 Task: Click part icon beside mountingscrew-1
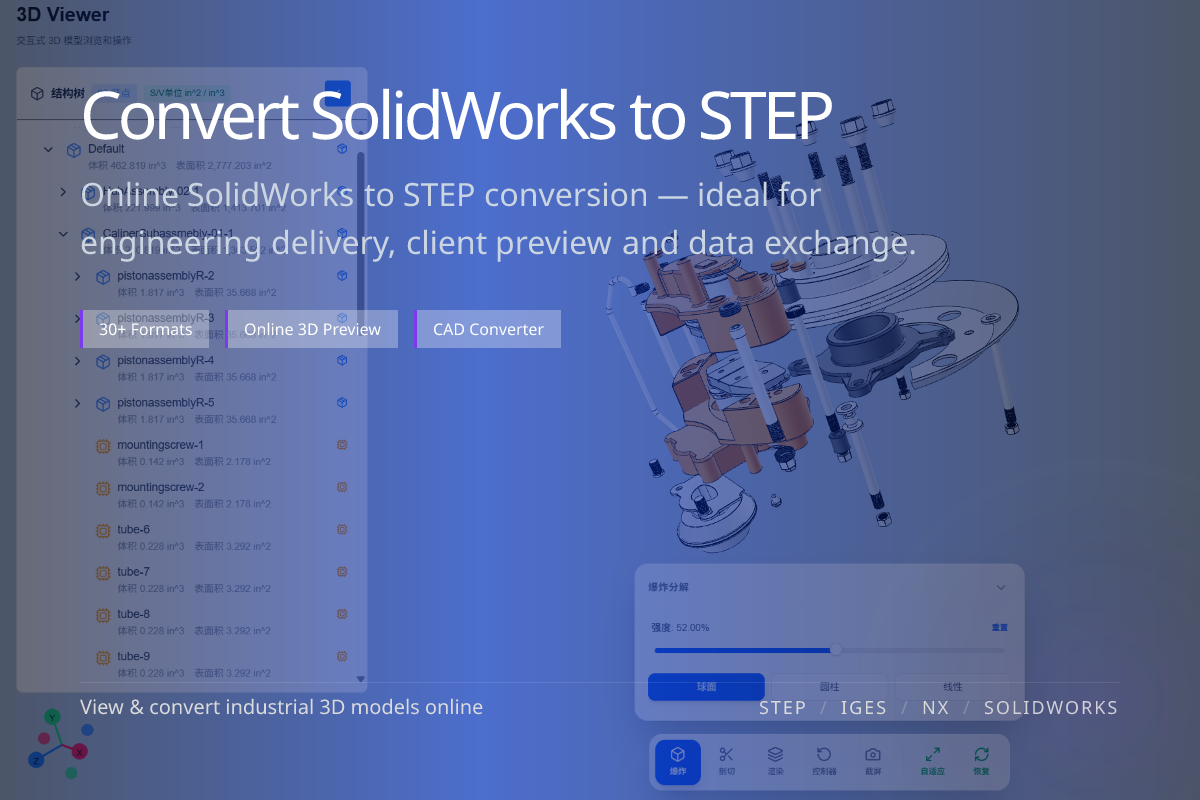click(x=102, y=446)
